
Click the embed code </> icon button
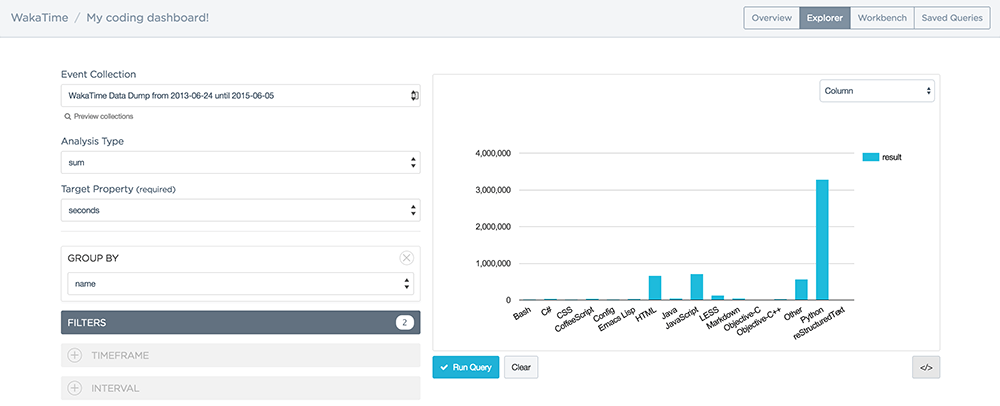tap(925, 368)
